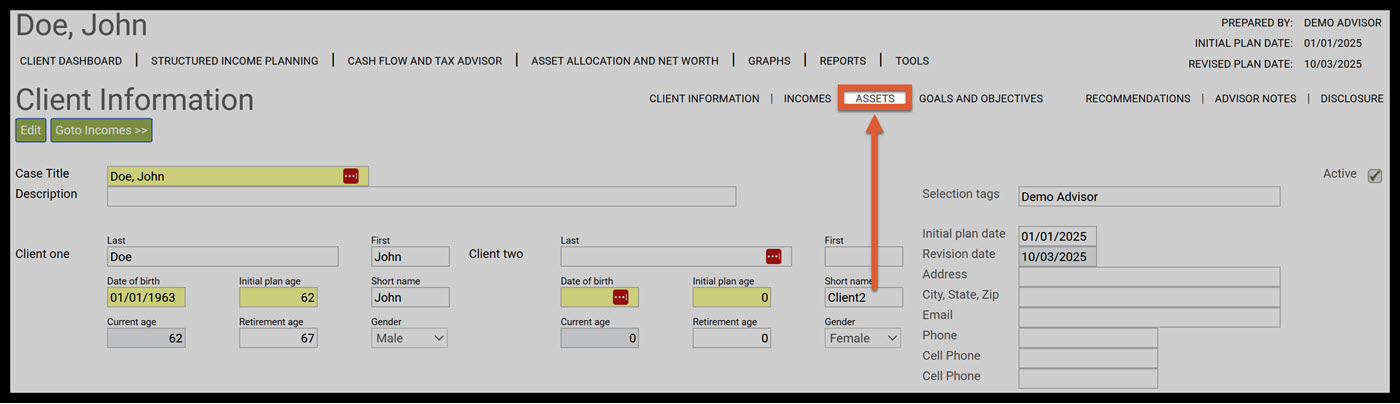Toggle the Active checkbox
Image resolution: width=1400 pixels, height=404 pixels.
(1375, 175)
